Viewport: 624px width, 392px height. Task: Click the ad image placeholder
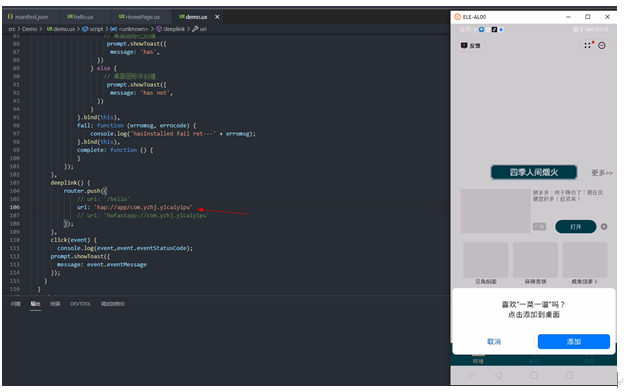click(495, 211)
